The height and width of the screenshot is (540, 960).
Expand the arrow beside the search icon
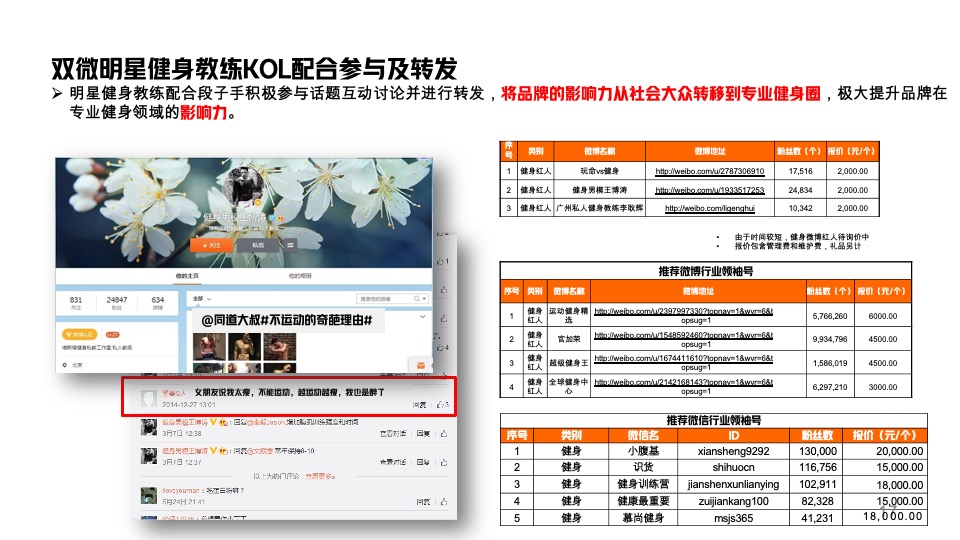pos(424,299)
